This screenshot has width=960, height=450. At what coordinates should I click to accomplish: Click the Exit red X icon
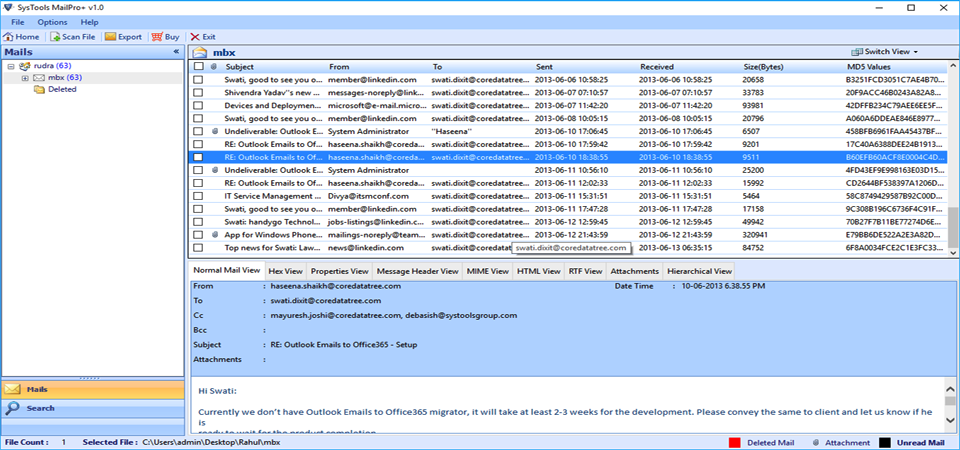coord(195,37)
